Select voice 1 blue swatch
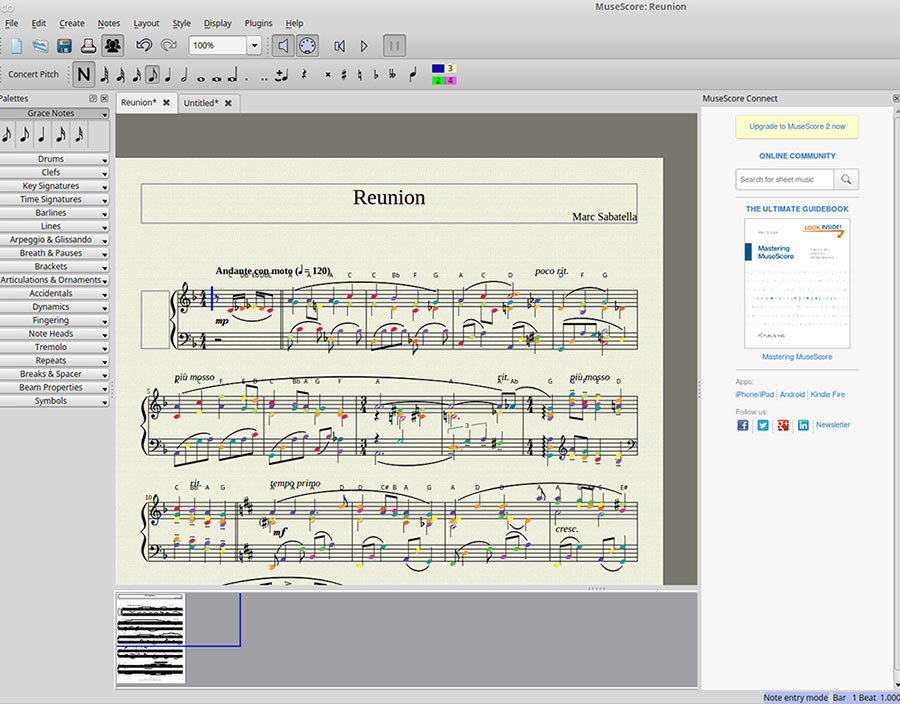The image size is (900, 704). click(x=438, y=68)
